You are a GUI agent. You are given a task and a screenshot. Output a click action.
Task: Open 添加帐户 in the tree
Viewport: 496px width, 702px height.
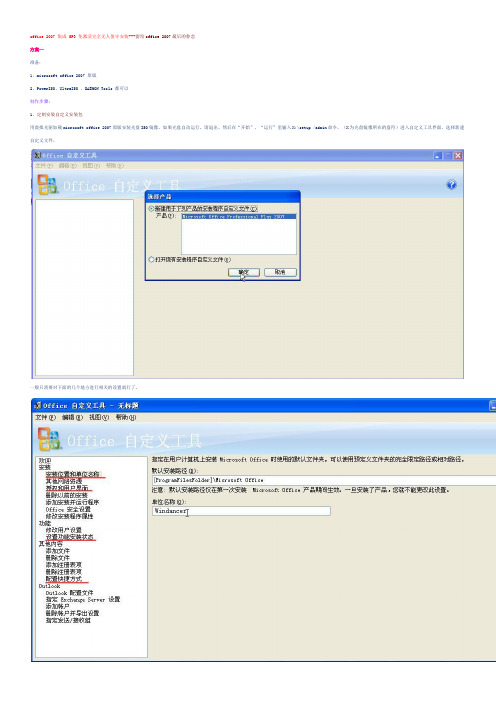click(x=58, y=606)
